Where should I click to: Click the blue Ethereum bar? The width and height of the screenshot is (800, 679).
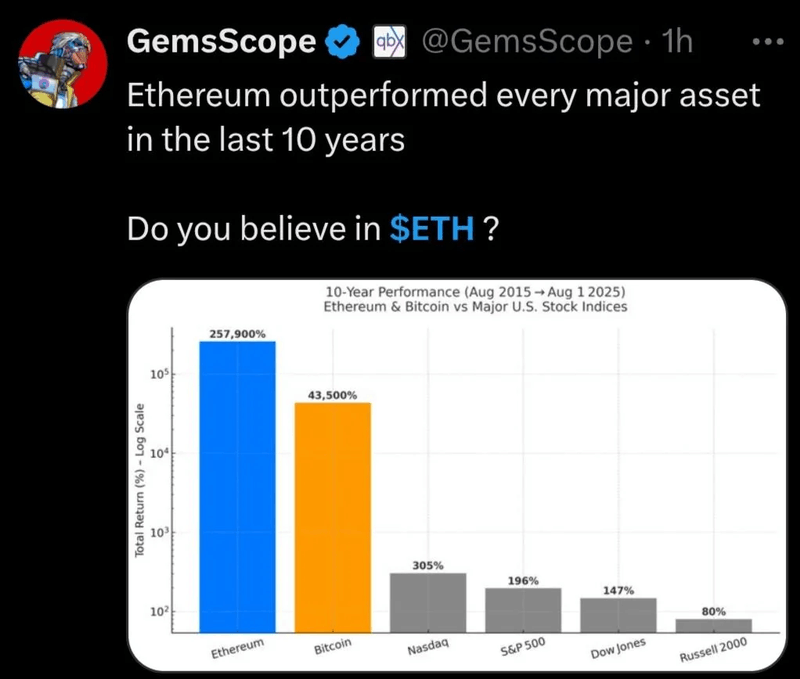click(237, 485)
